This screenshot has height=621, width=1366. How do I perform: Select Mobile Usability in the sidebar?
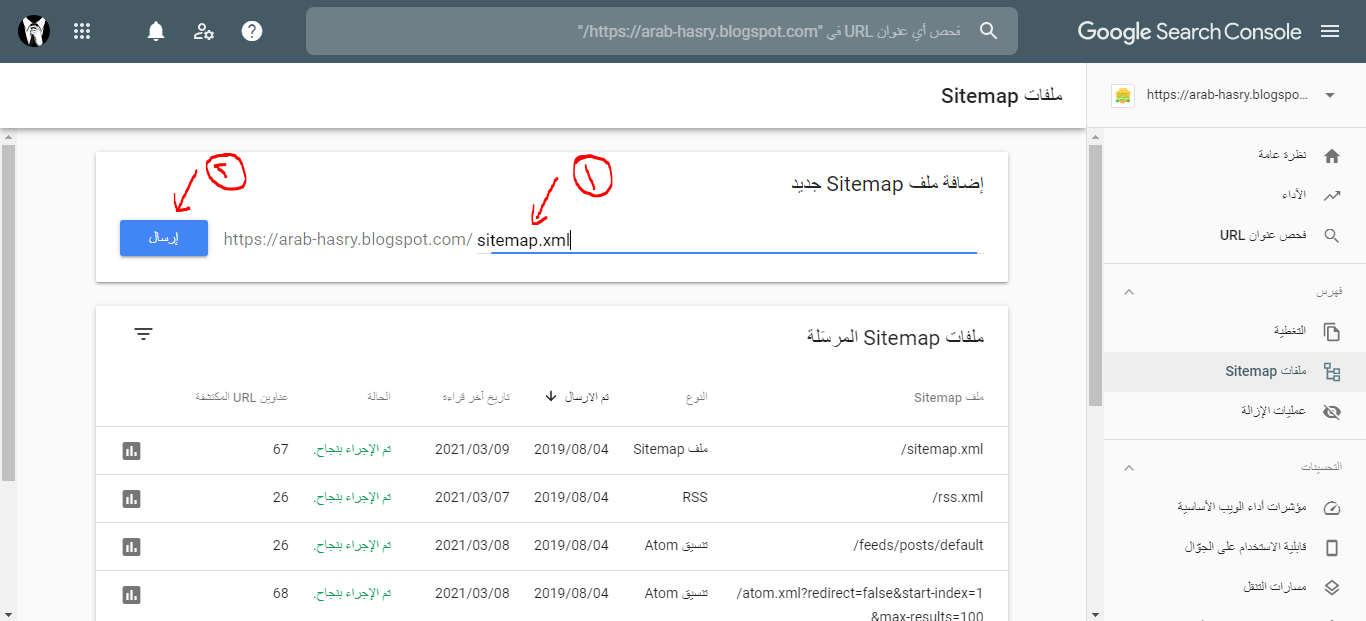1235,548
